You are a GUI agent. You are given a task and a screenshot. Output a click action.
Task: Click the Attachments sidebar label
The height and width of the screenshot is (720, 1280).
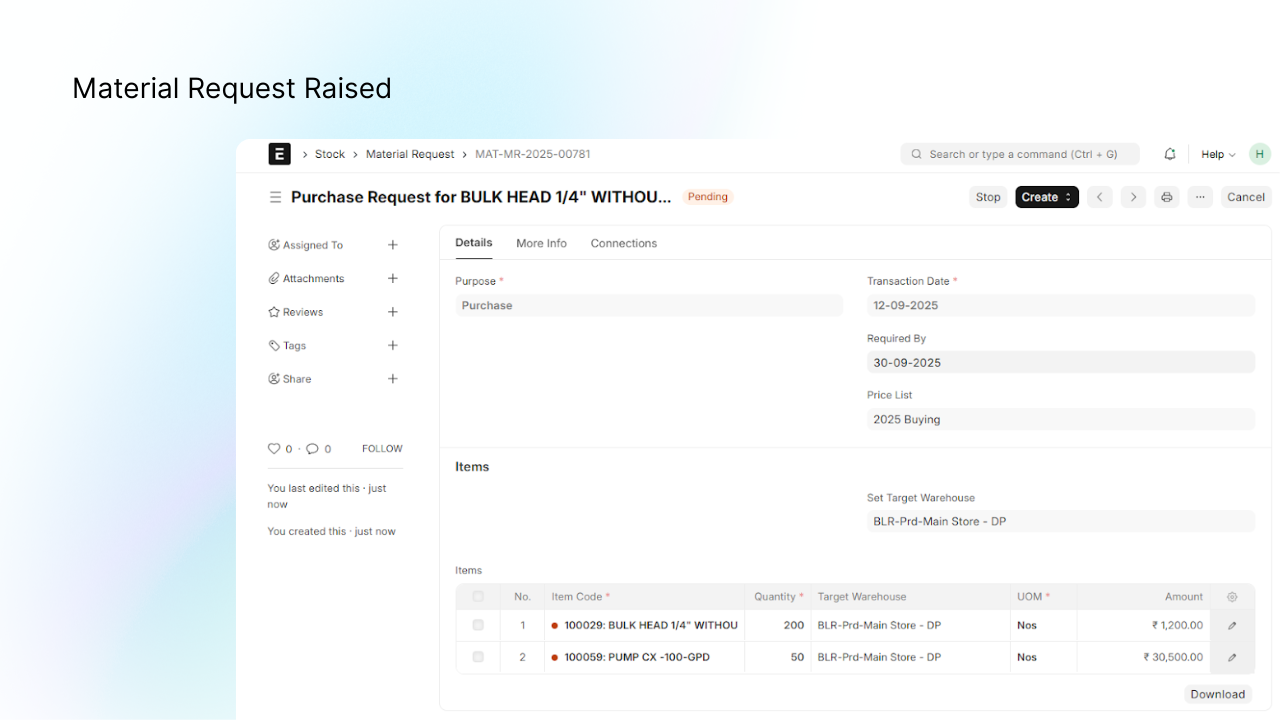pyautogui.click(x=313, y=279)
